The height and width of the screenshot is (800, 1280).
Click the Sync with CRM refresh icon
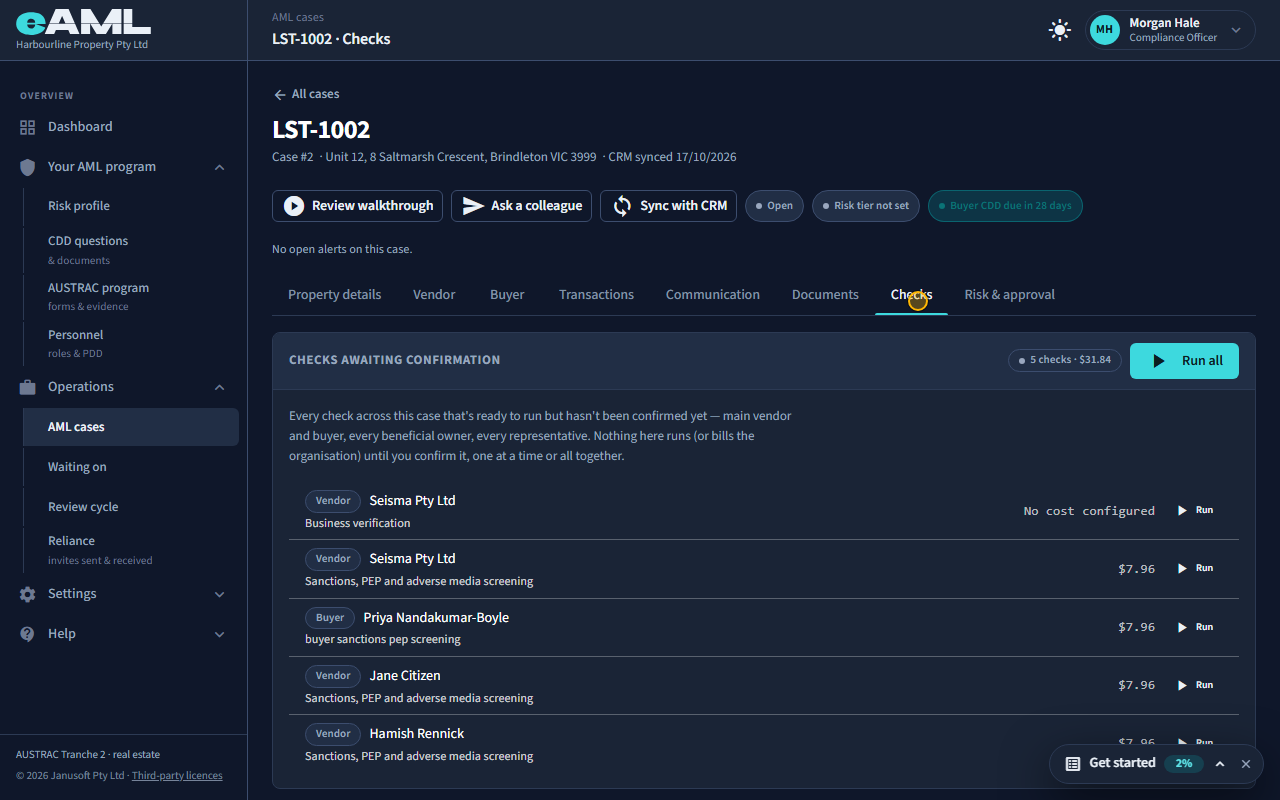click(622, 206)
